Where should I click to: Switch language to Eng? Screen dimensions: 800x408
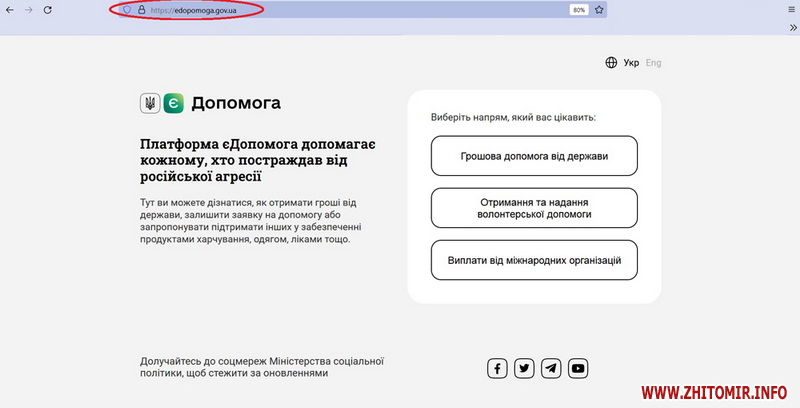click(x=653, y=63)
